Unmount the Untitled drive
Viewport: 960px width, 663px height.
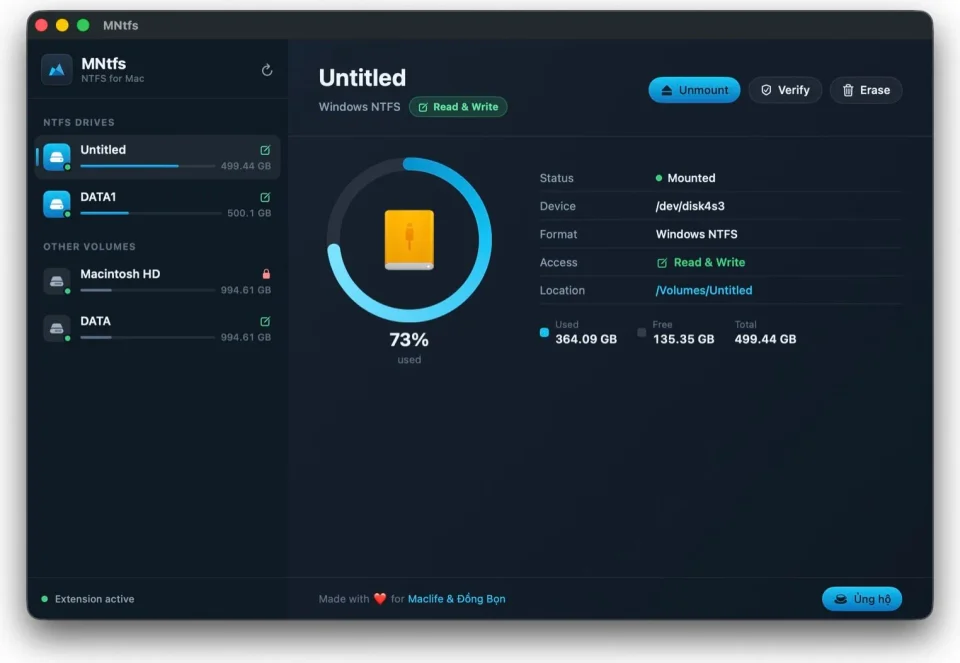694,90
